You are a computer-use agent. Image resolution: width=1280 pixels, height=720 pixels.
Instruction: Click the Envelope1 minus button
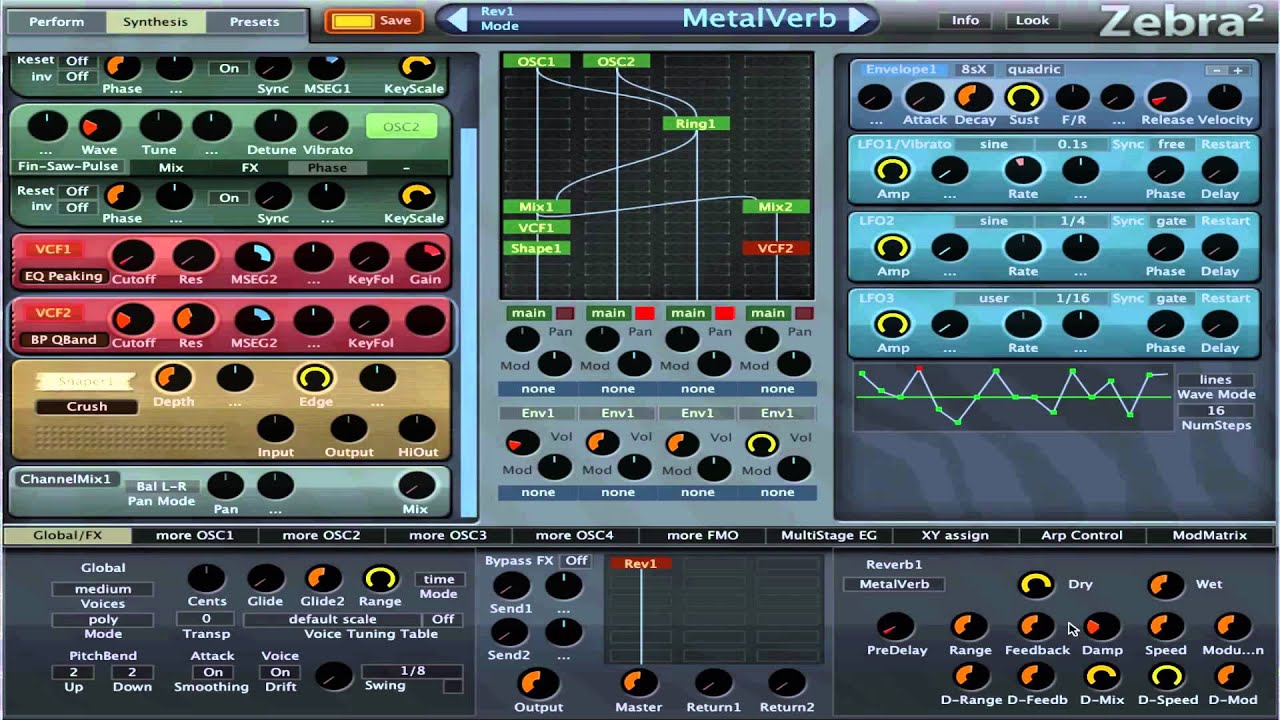(x=1215, y=71)
